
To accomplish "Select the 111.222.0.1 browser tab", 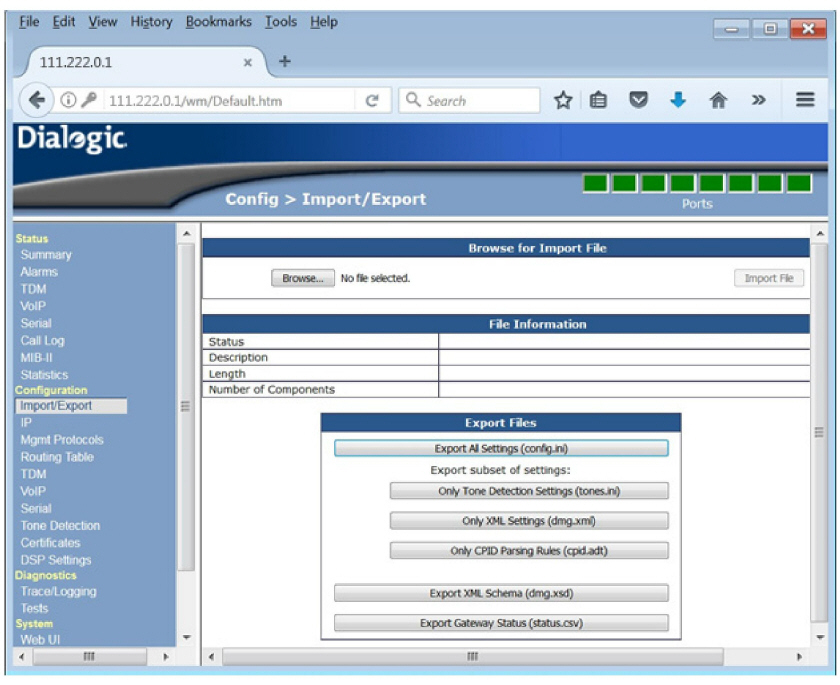I will click(x=145, y=62).
